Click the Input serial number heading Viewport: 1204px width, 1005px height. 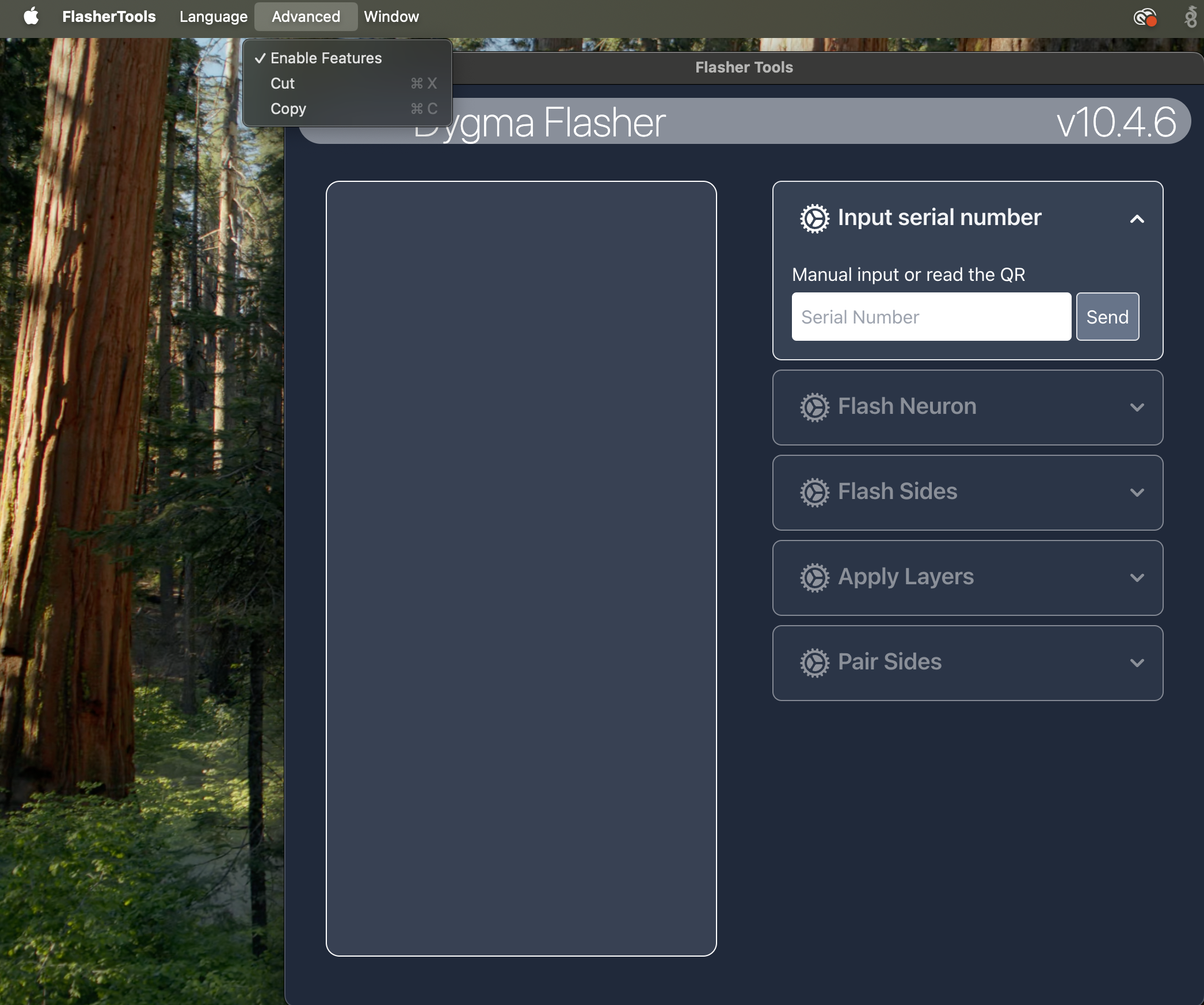coord(939,218)
